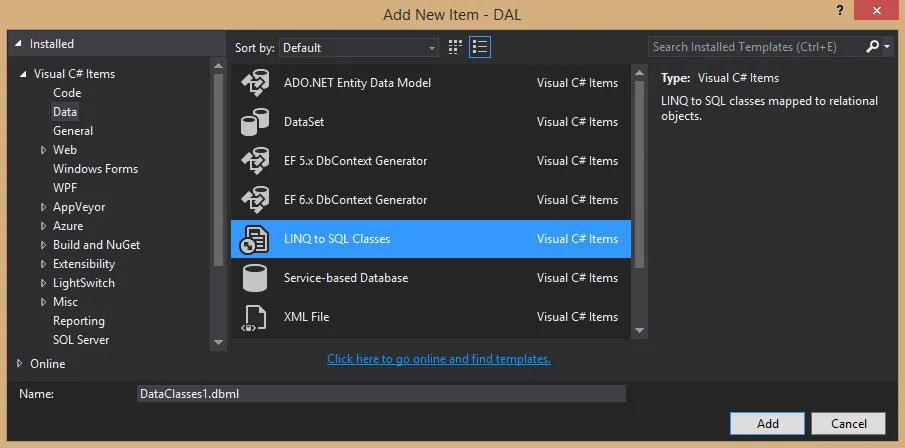Click the ADO.NET Entity Data Model icon
905x448 pixels.
[x=255, y=83]
